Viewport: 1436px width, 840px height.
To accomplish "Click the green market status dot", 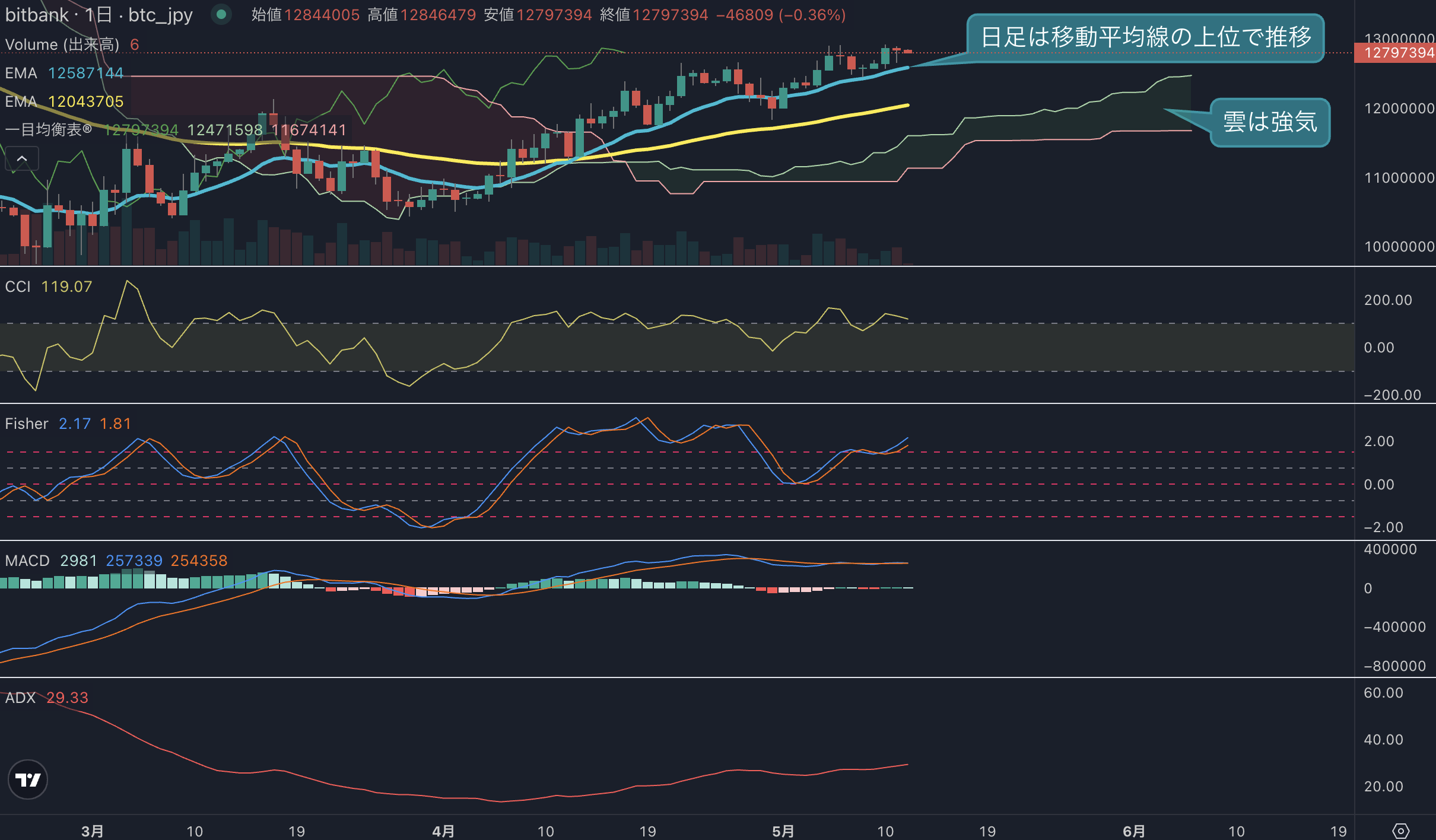I will (221, 14).
